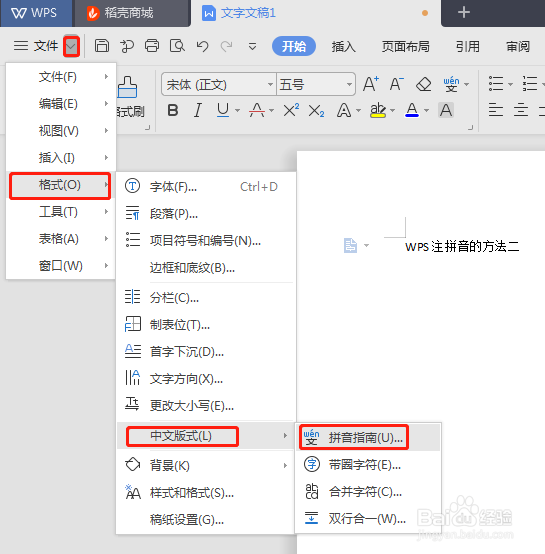545x554 pixels.
Task: Open 文件(F) submenu
Action: 61,77
